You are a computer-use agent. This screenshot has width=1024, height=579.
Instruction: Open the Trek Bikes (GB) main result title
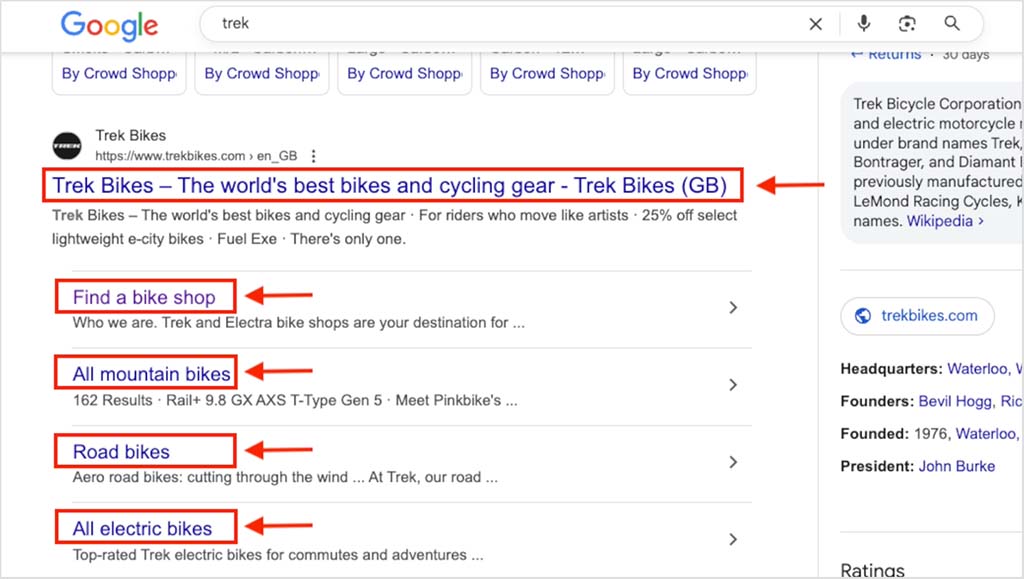coord(390,185)
